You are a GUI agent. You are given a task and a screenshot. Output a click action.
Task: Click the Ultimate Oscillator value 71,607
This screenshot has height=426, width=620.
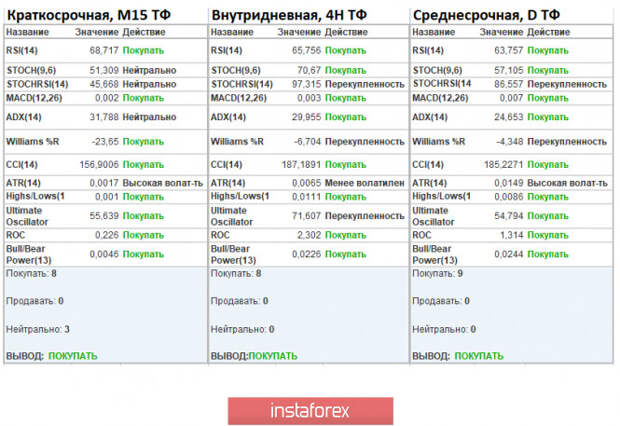[306, 216]
